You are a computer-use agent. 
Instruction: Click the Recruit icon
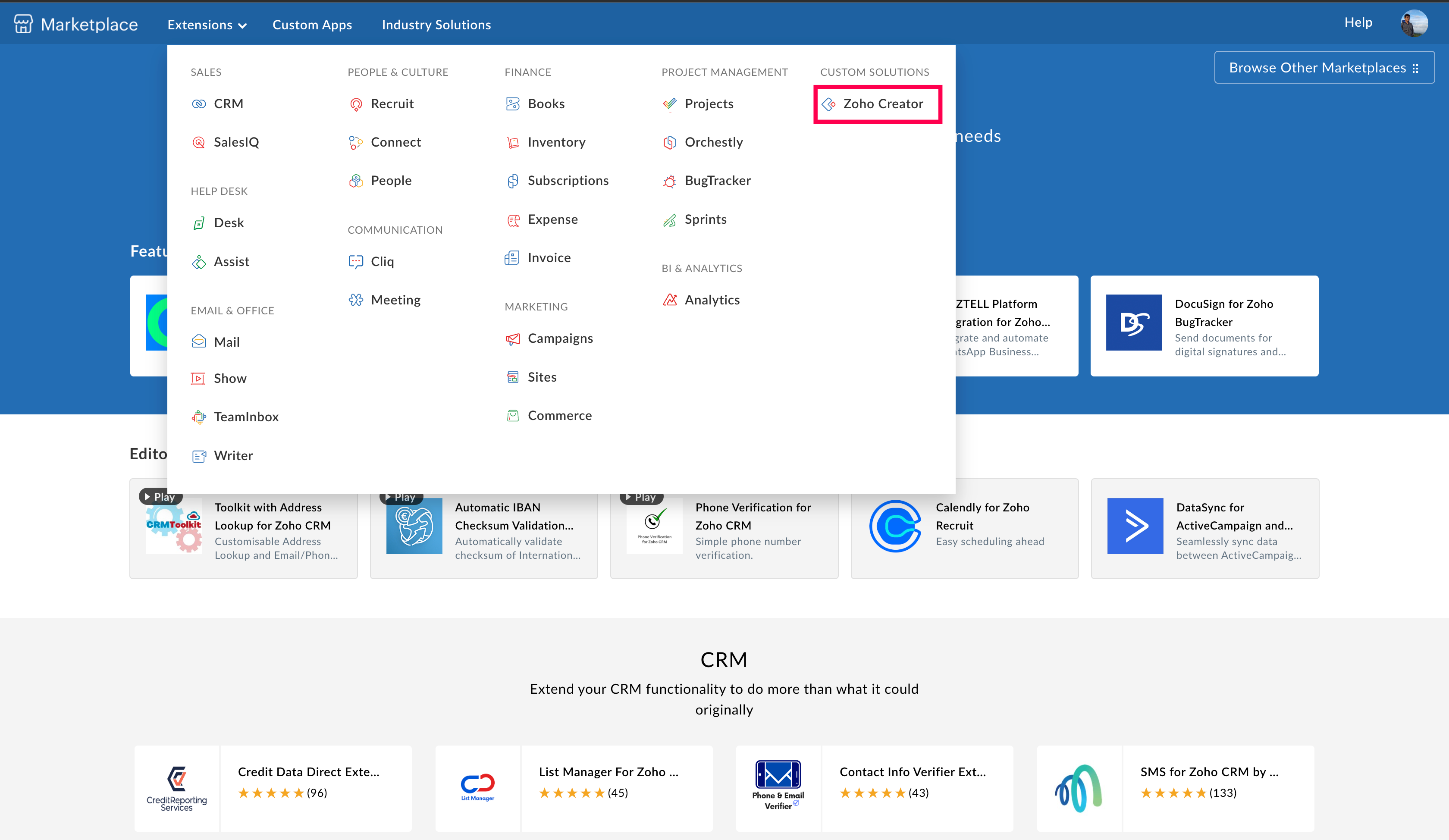pyautogui.click(x=356, y=104)
